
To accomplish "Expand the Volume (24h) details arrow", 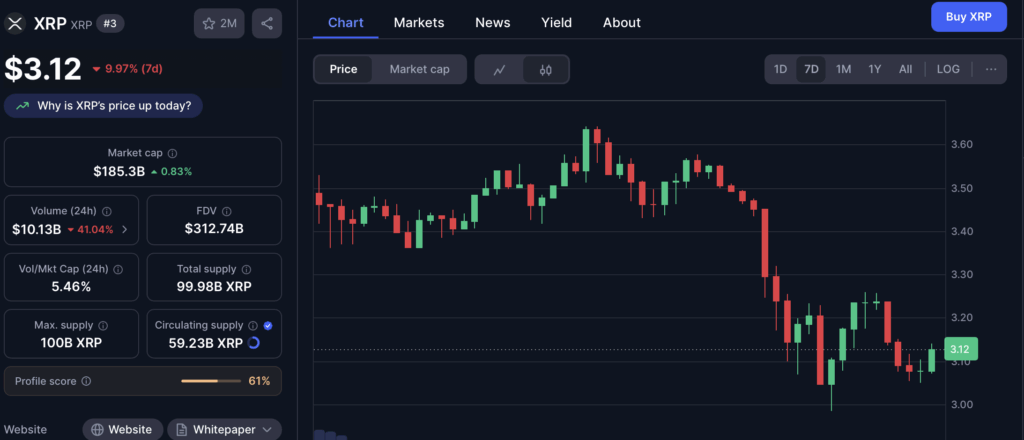I will pyautogui.click(x=125, y=230).
